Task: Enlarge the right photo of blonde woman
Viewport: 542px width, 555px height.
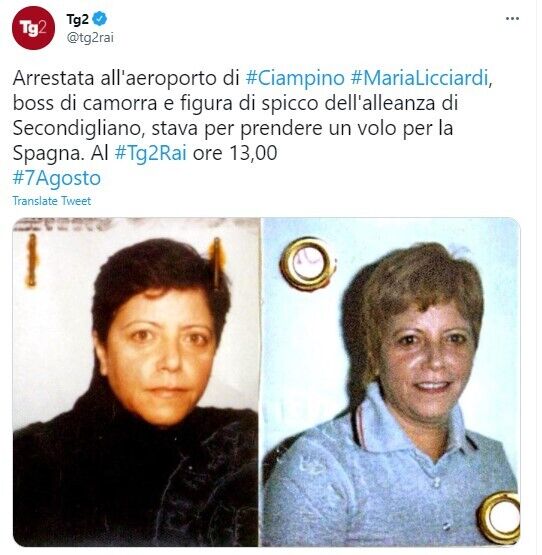Action: coord(392,382)
